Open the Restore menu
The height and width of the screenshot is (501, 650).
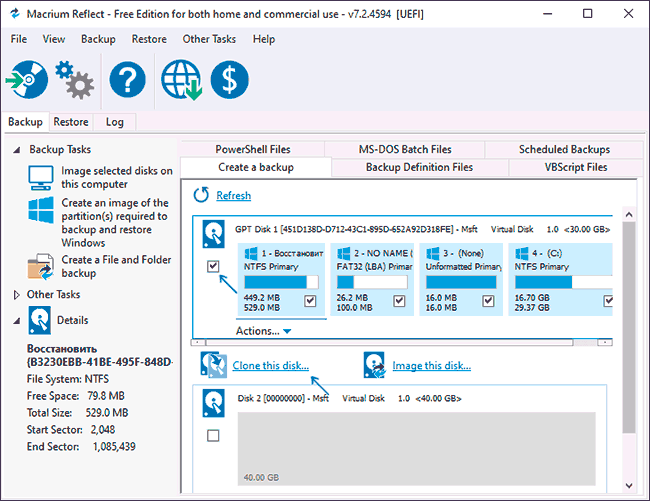click(149, 39)
